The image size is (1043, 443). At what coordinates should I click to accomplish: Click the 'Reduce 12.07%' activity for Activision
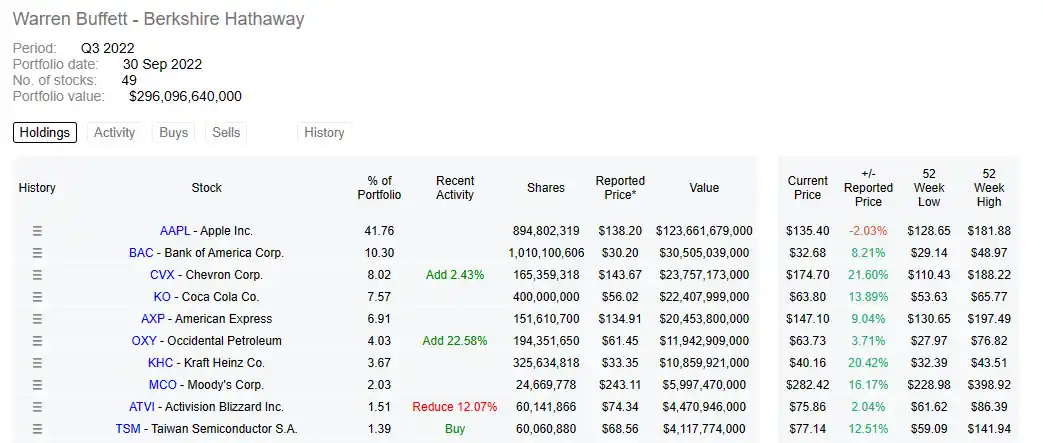tap(455, 406)
